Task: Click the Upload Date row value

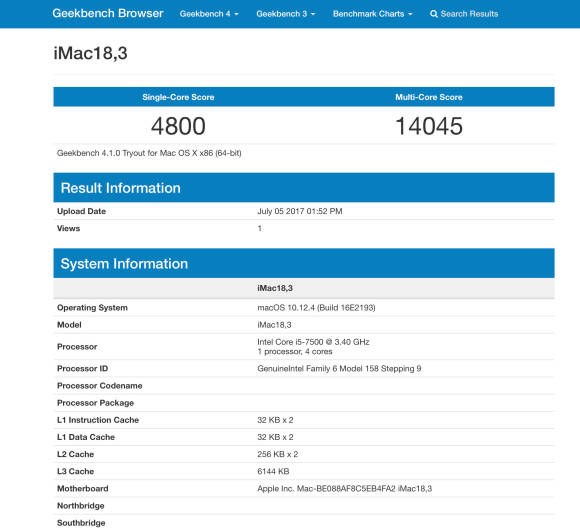Action: point(300,212)
